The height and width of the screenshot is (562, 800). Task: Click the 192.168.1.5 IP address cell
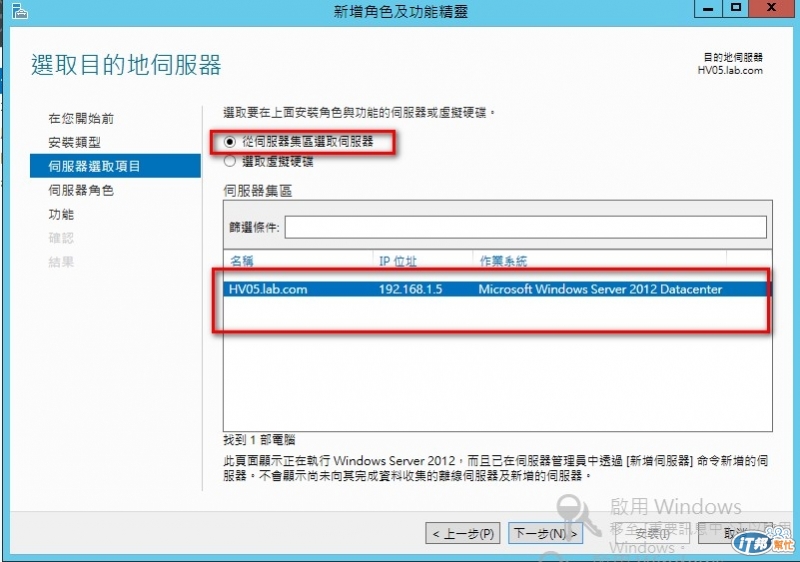pos(410,289)
